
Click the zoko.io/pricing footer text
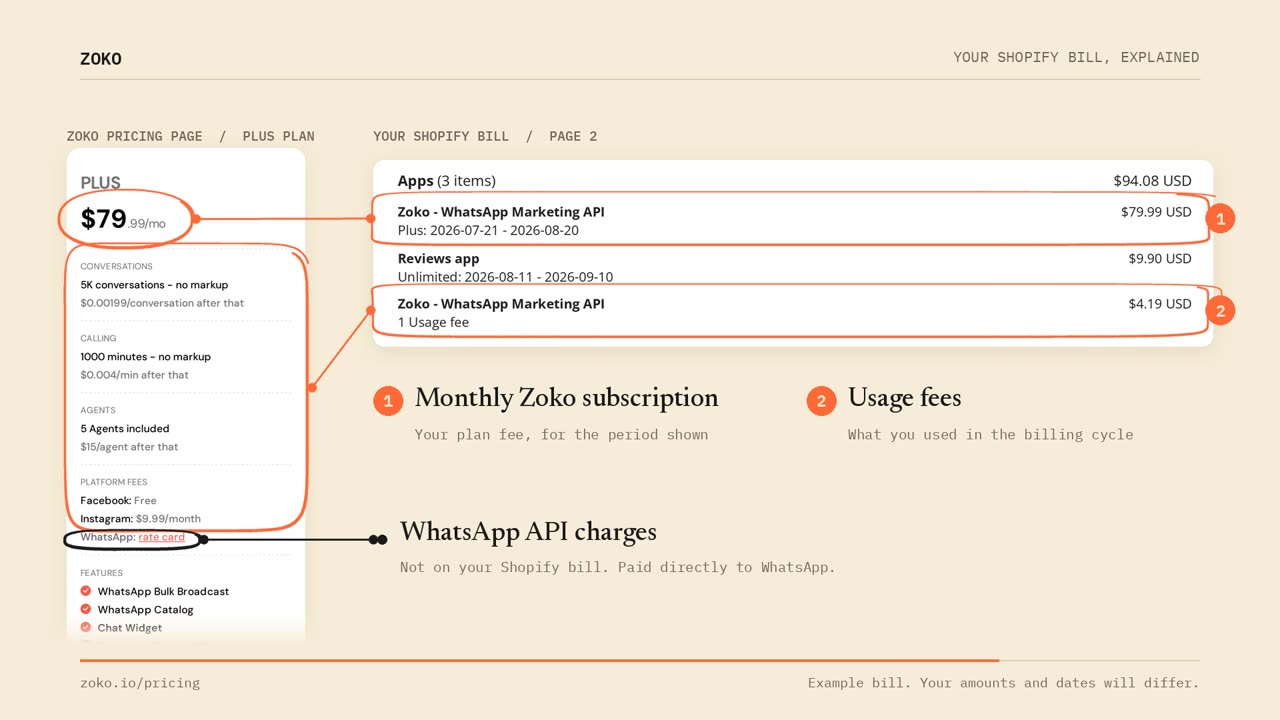point(140,683)
